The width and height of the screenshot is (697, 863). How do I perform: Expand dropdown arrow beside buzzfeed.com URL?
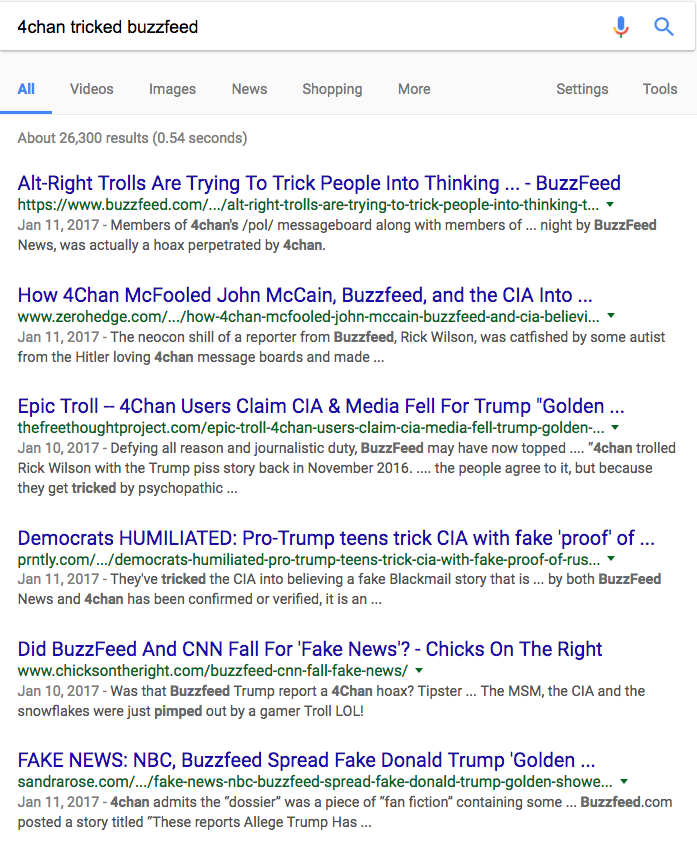tap(610, 205)
